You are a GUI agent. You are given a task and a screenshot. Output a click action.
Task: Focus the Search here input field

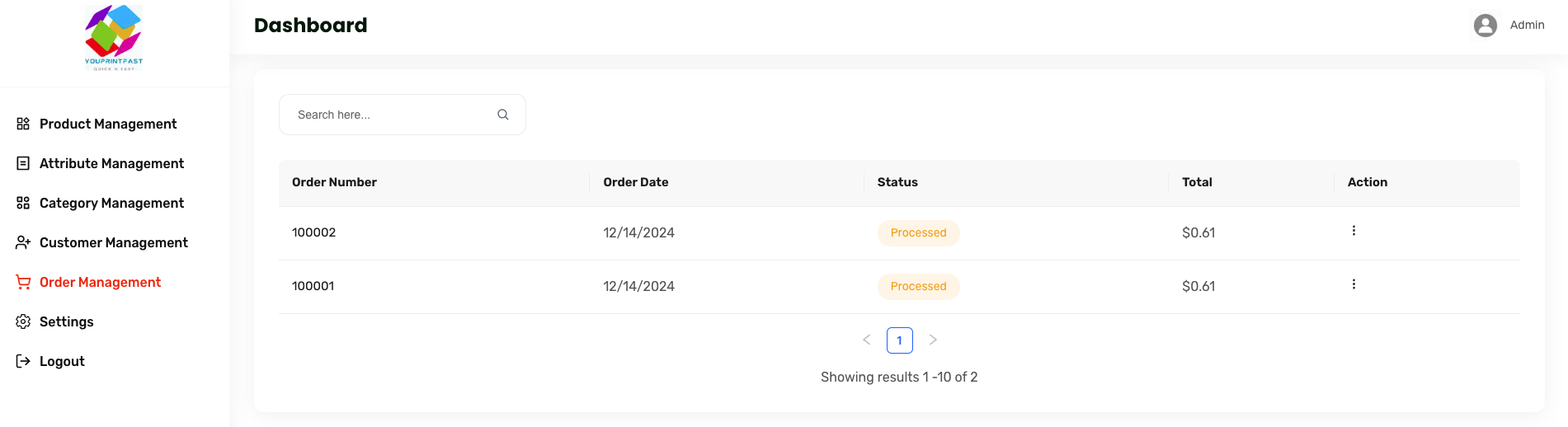pos(392,115)
